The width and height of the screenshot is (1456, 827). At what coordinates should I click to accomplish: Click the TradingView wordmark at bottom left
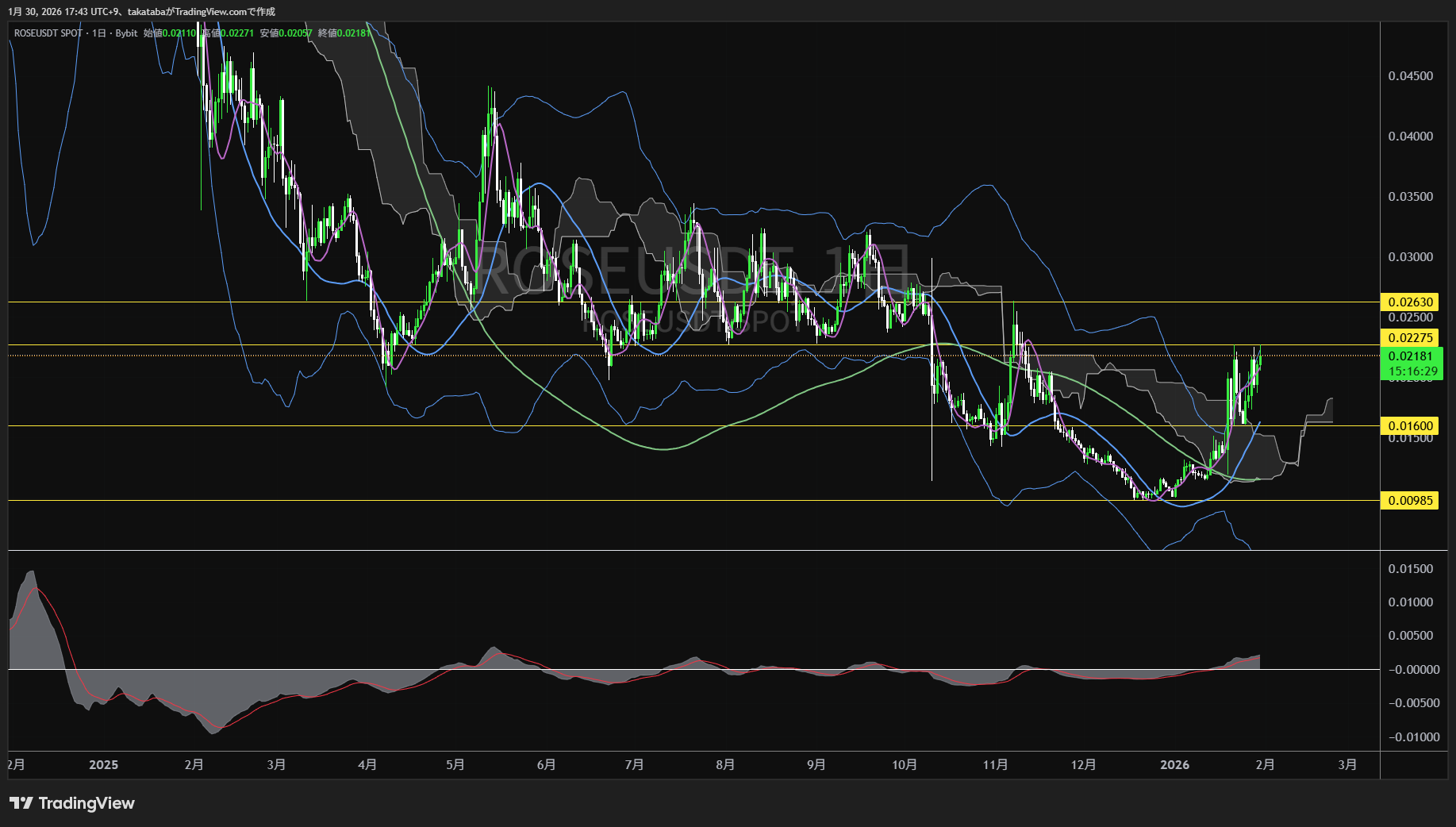click(86, 803)
